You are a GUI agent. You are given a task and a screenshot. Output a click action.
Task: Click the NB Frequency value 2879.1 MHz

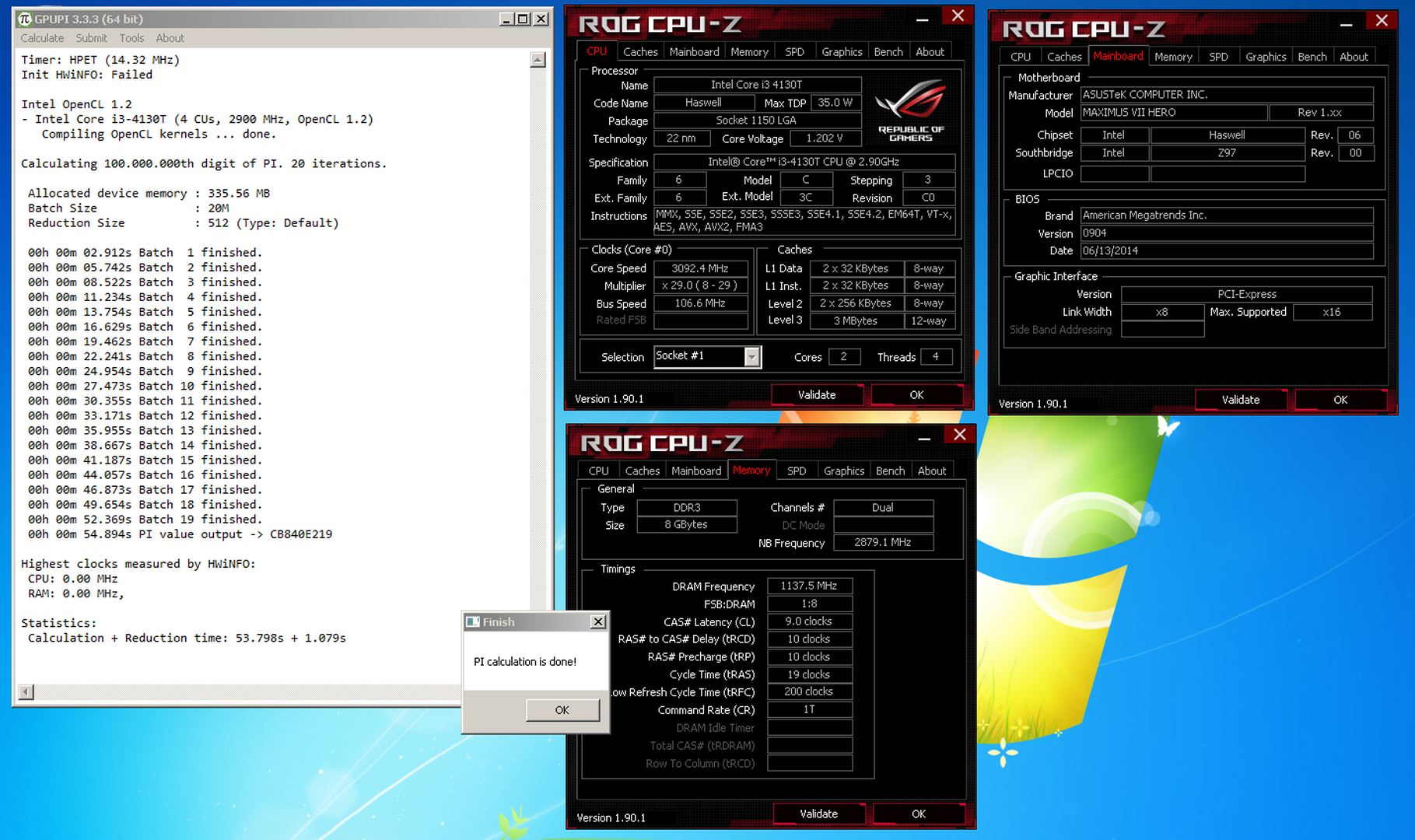point(883,542)
